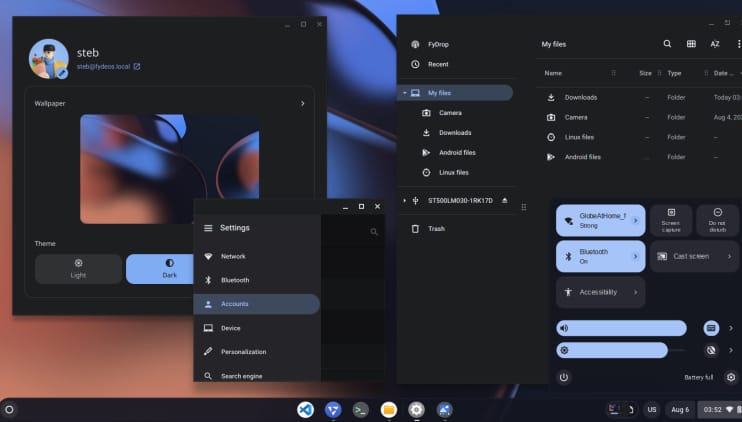Open the Settings hamburger menu
742x422 pixels.
(208, 228)
